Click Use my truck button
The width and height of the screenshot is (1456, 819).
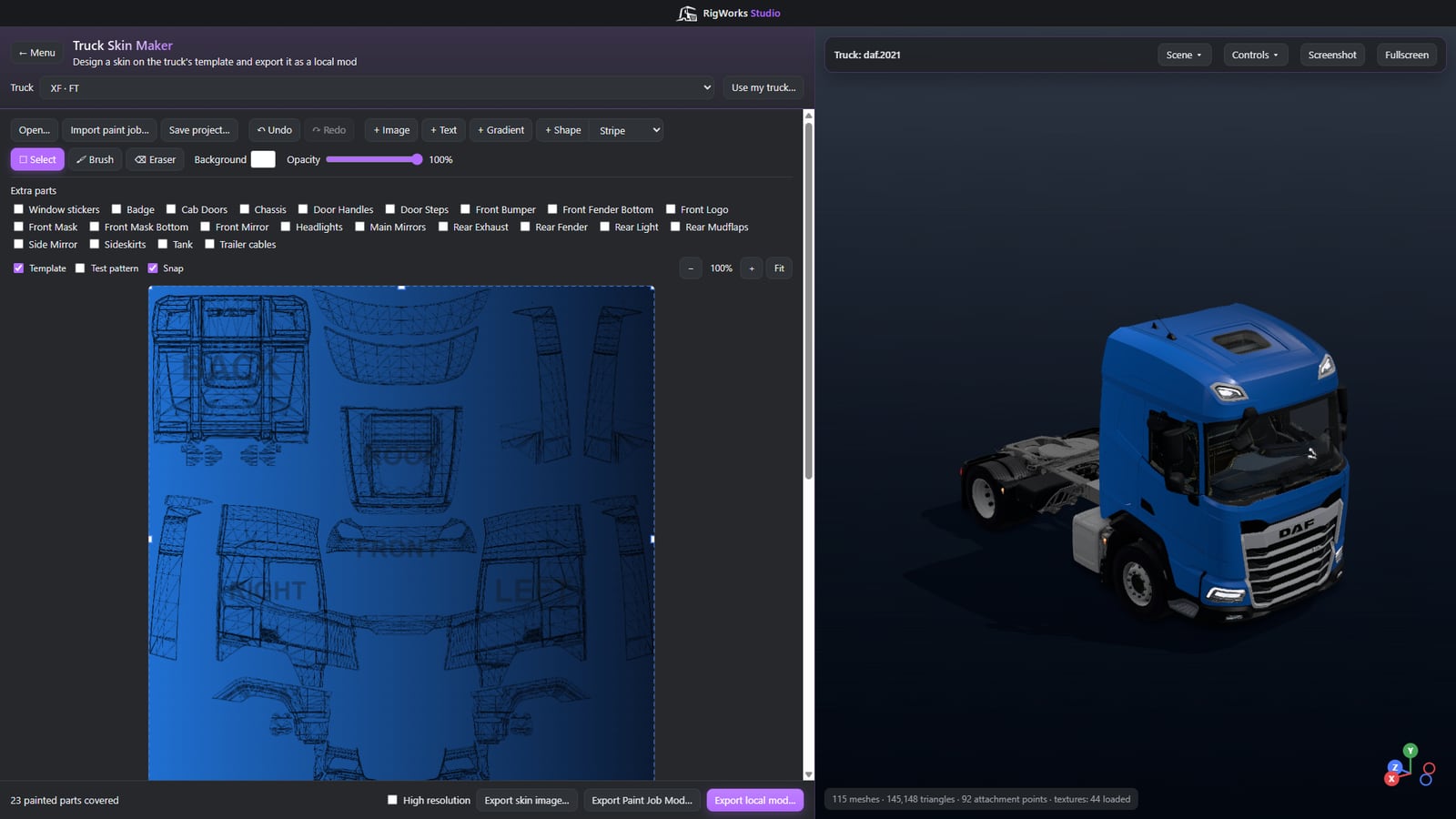coord(763,87)
